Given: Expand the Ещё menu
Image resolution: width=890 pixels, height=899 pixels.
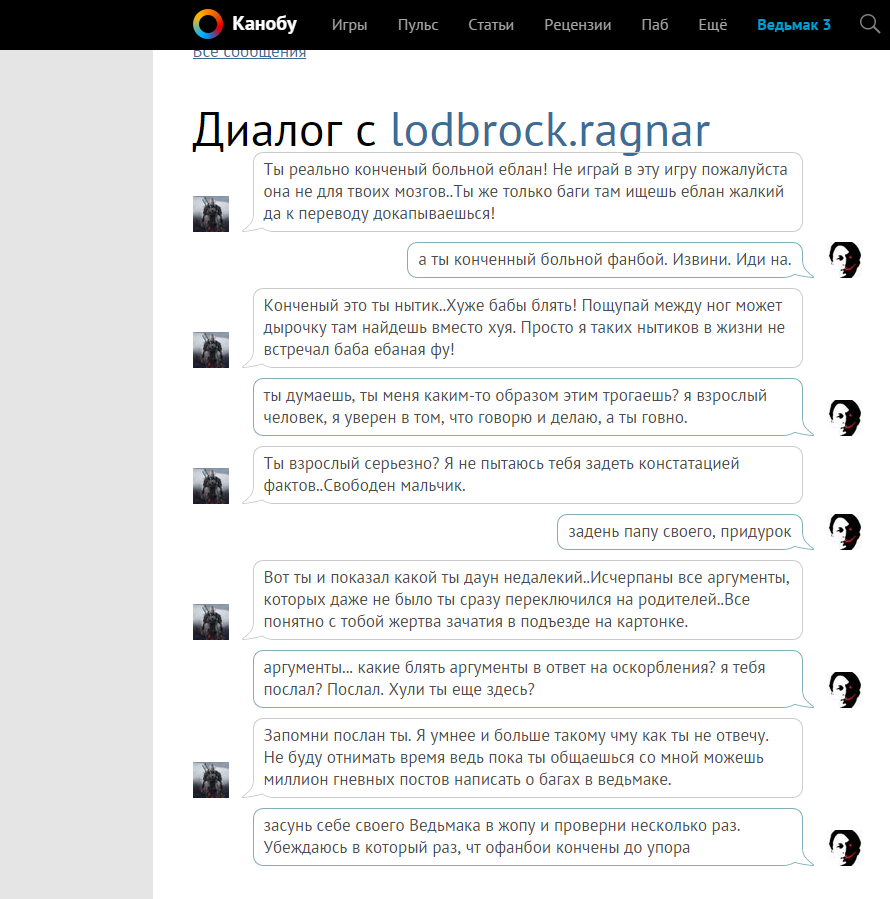Looking at the screenshot, I should coord(713,25).
